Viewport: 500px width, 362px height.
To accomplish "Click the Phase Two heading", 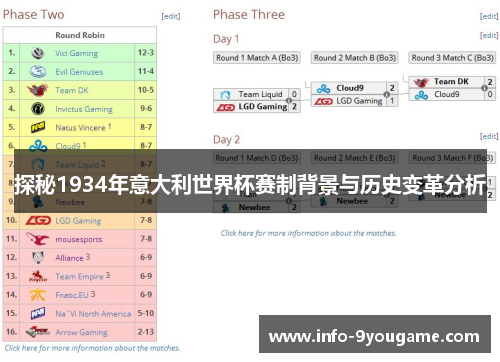I will click(x=33, y=15).
